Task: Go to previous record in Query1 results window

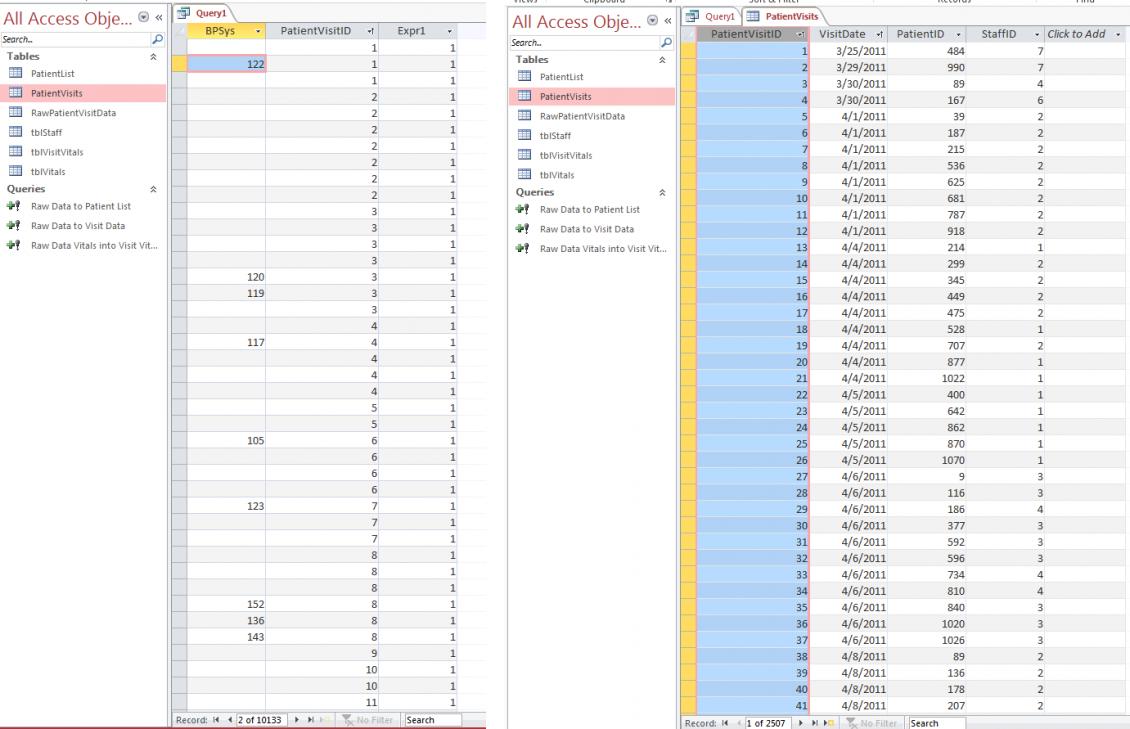Action: click(230, 720)
